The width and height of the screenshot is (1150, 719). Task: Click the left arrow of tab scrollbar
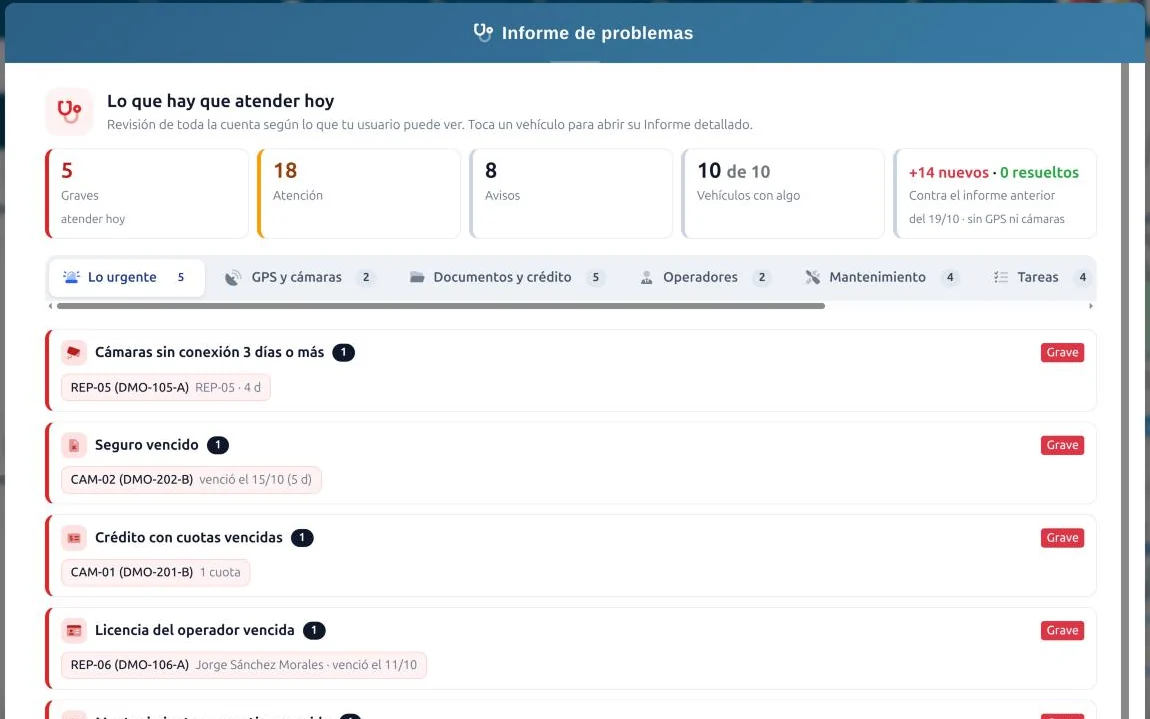50,306
